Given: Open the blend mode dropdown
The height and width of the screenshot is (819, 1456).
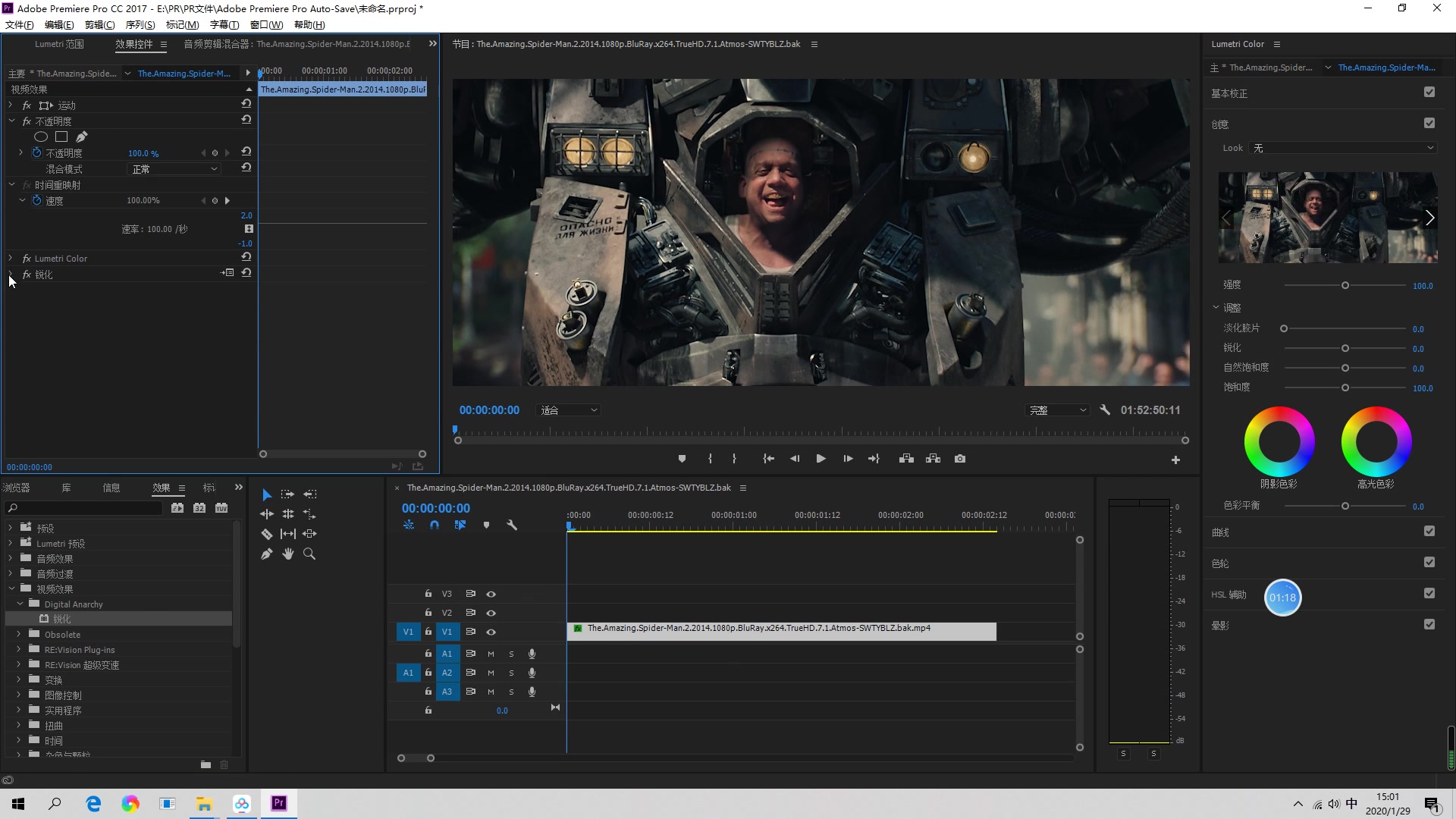Looking at the screenshot, I should click(x=174, y=169).
